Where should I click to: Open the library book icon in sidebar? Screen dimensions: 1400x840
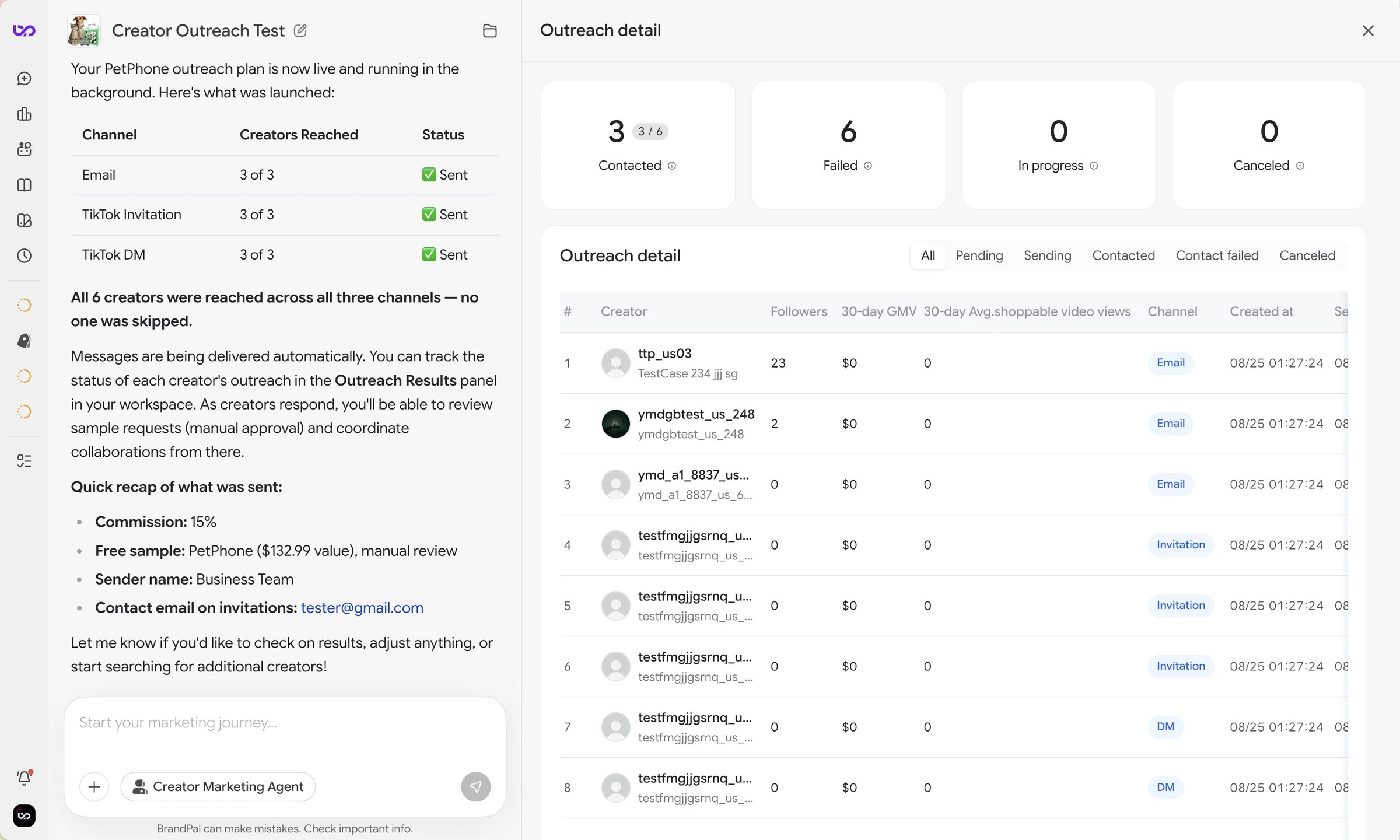(24, 185)
